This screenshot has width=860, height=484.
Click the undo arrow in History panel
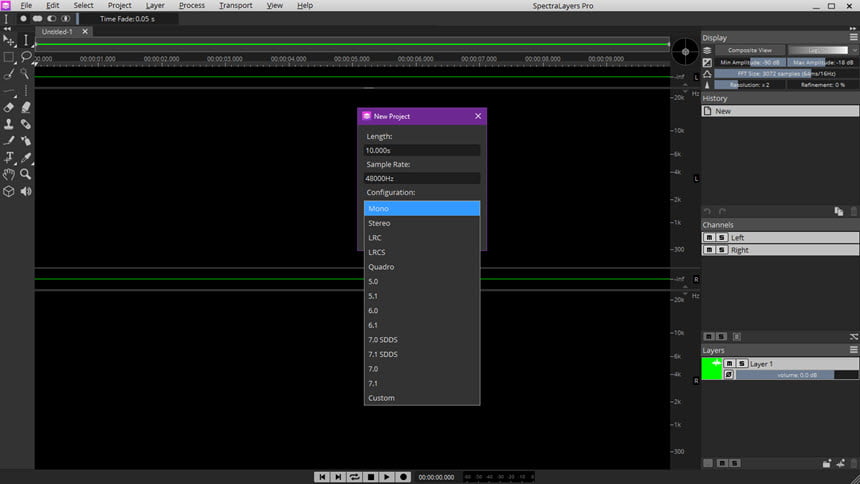[708, 212]
